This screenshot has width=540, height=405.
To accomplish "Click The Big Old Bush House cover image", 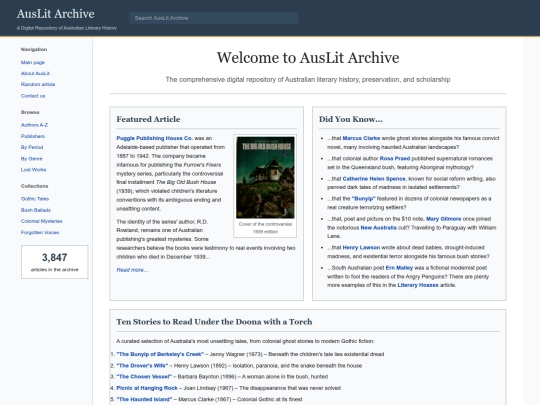I will coord(265,177).
